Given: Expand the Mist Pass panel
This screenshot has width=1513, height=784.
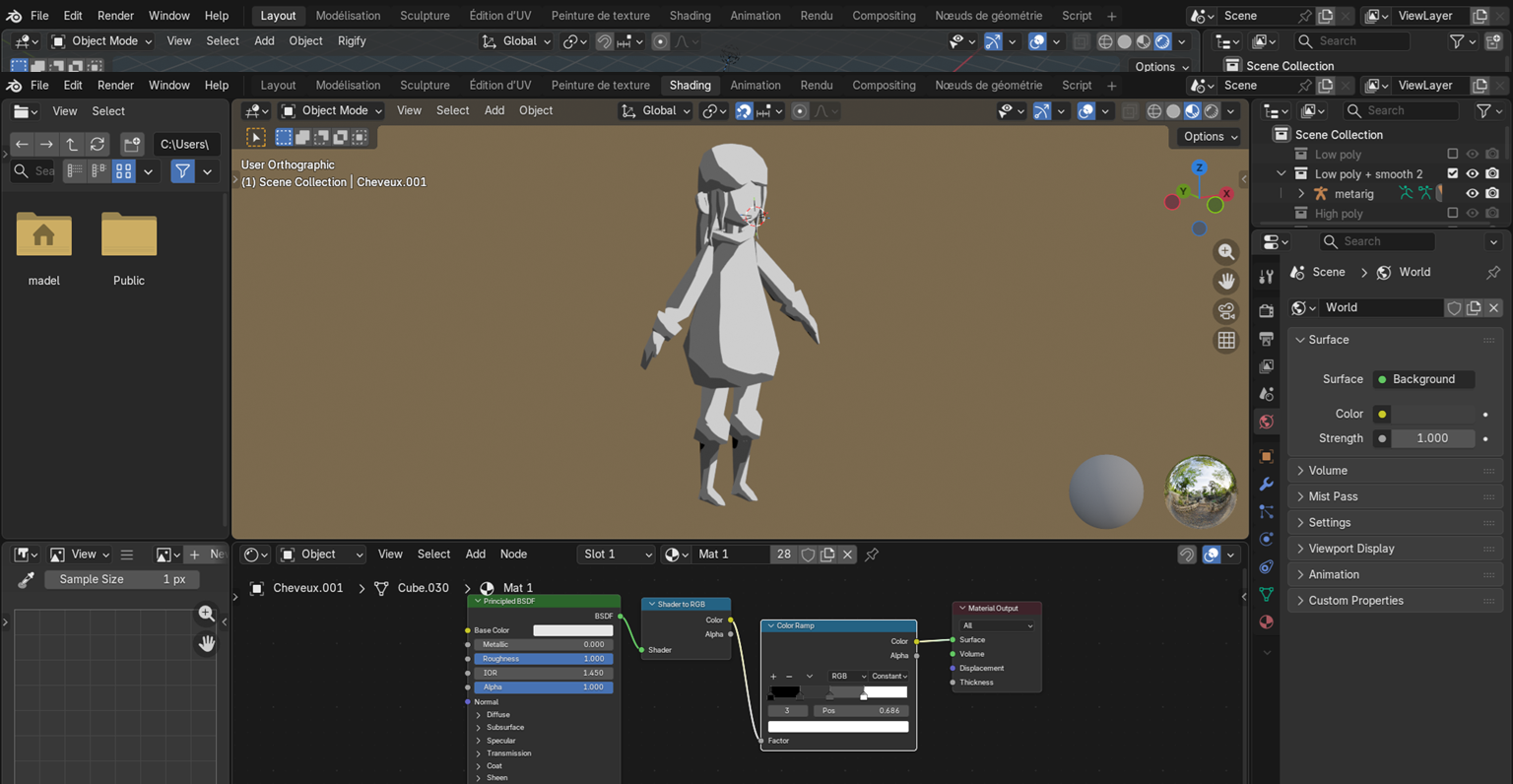Looking at the screenshot, I should (1333, 496).
